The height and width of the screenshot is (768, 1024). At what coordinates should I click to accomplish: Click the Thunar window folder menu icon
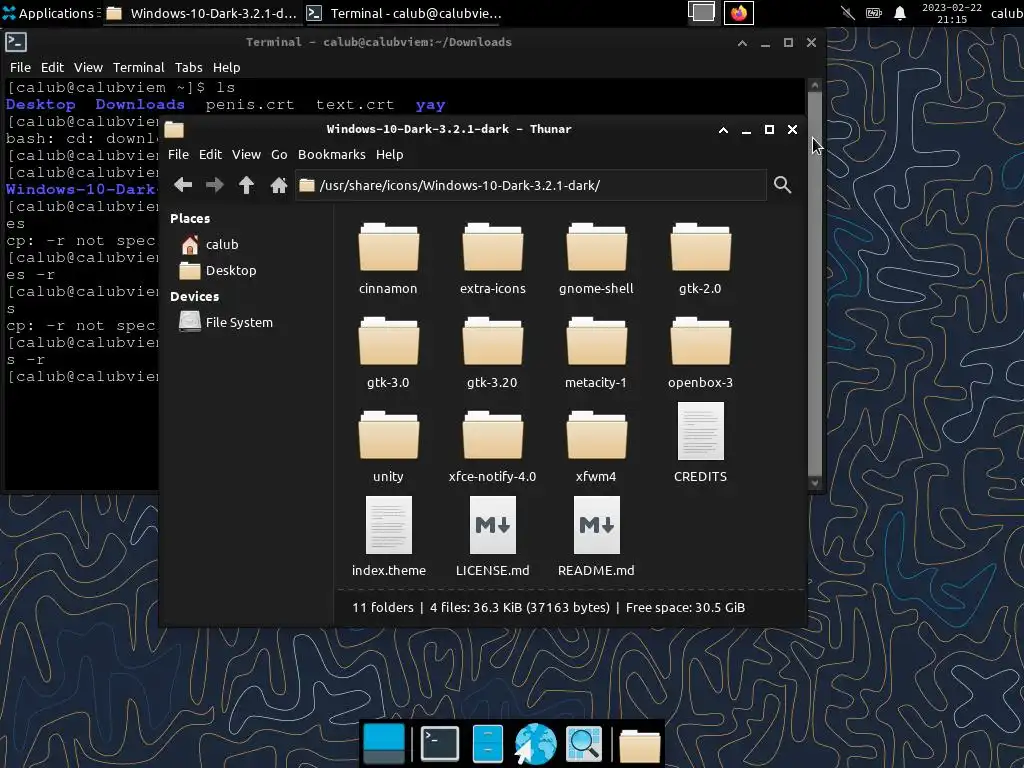(x=174, y=129)
